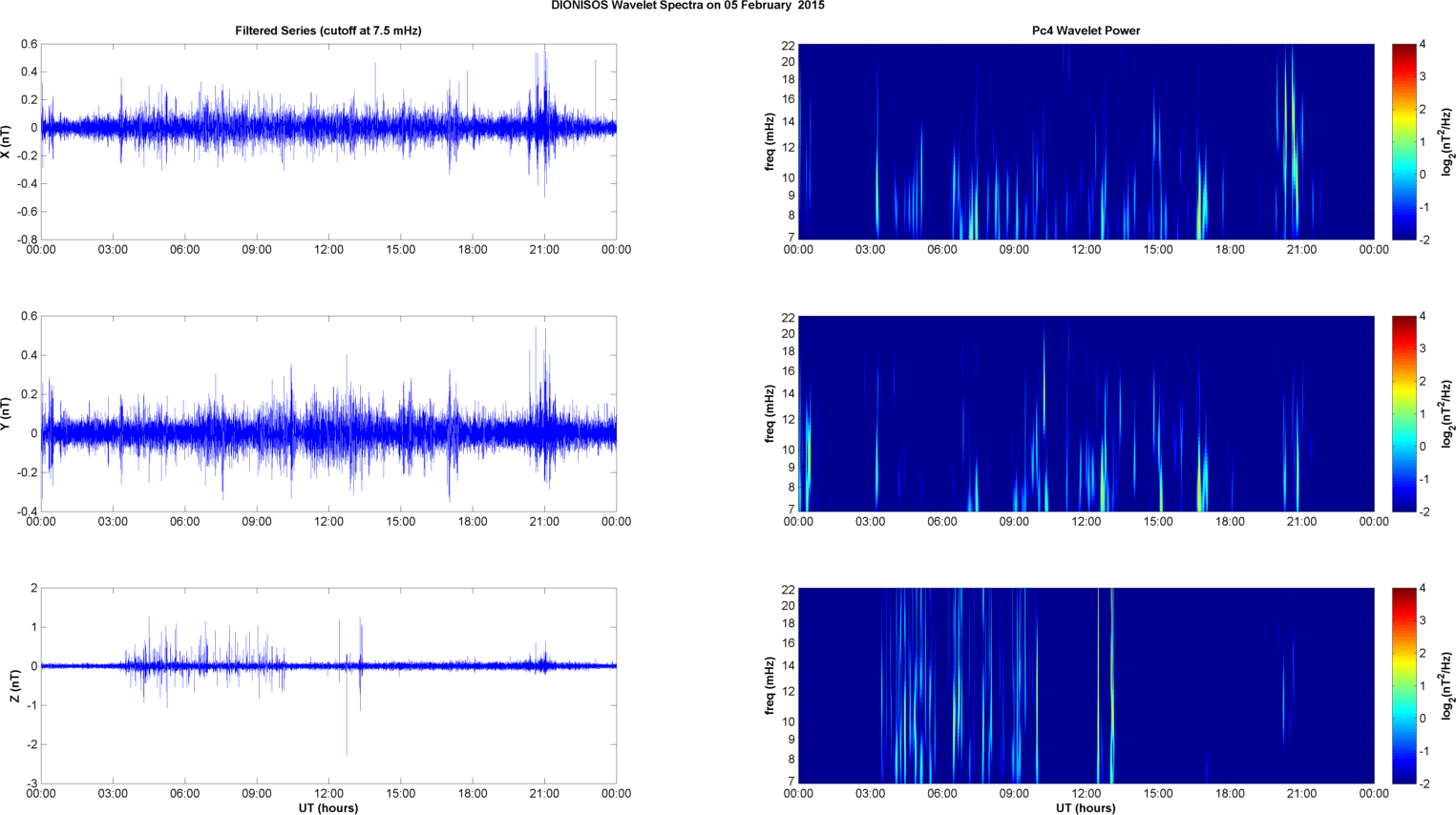Click the freq (mHz) label of the middle spectrogram
The image size is (1456, 815).
coord(770,413)
